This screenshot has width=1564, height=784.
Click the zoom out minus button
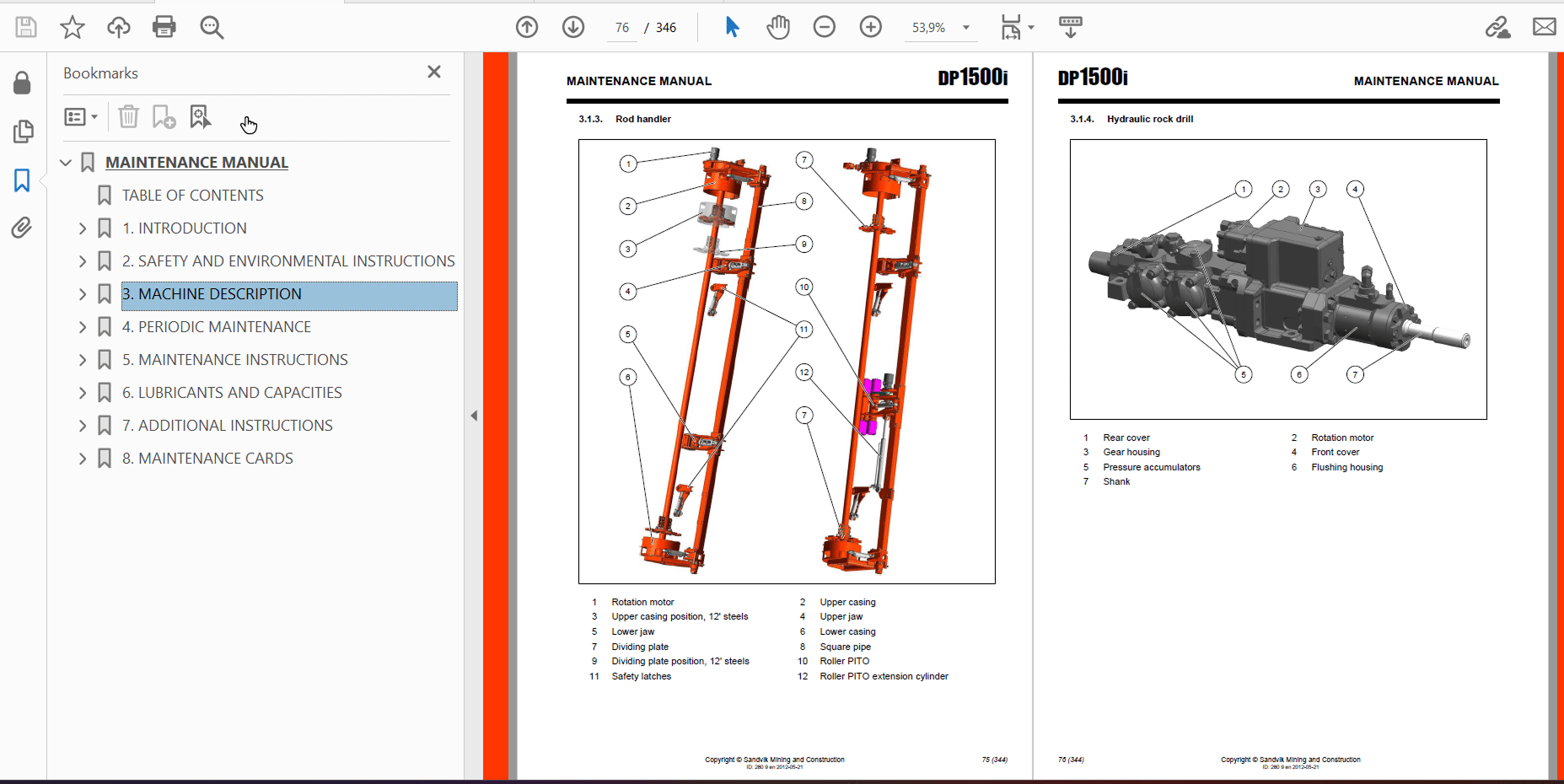(824, 27)
